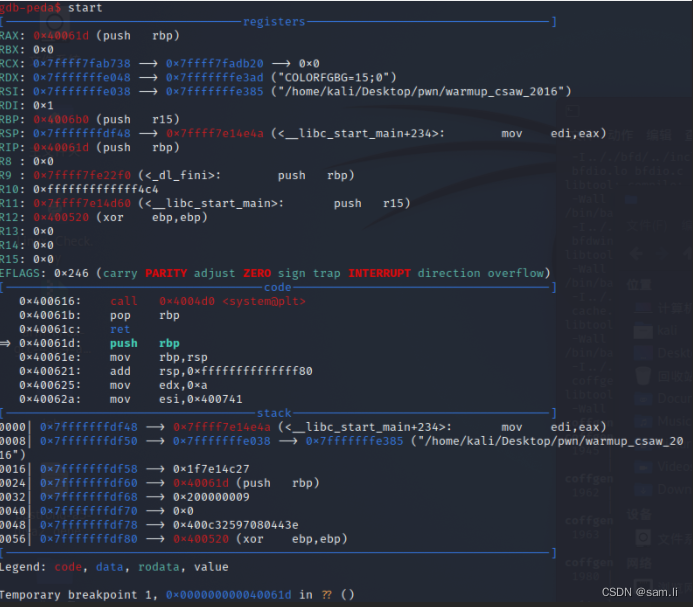The height and width of the screenshot is (607, 693).
Task: Select 0x7fffffffdf48 in the RSP row
Action: pos(82,134)
